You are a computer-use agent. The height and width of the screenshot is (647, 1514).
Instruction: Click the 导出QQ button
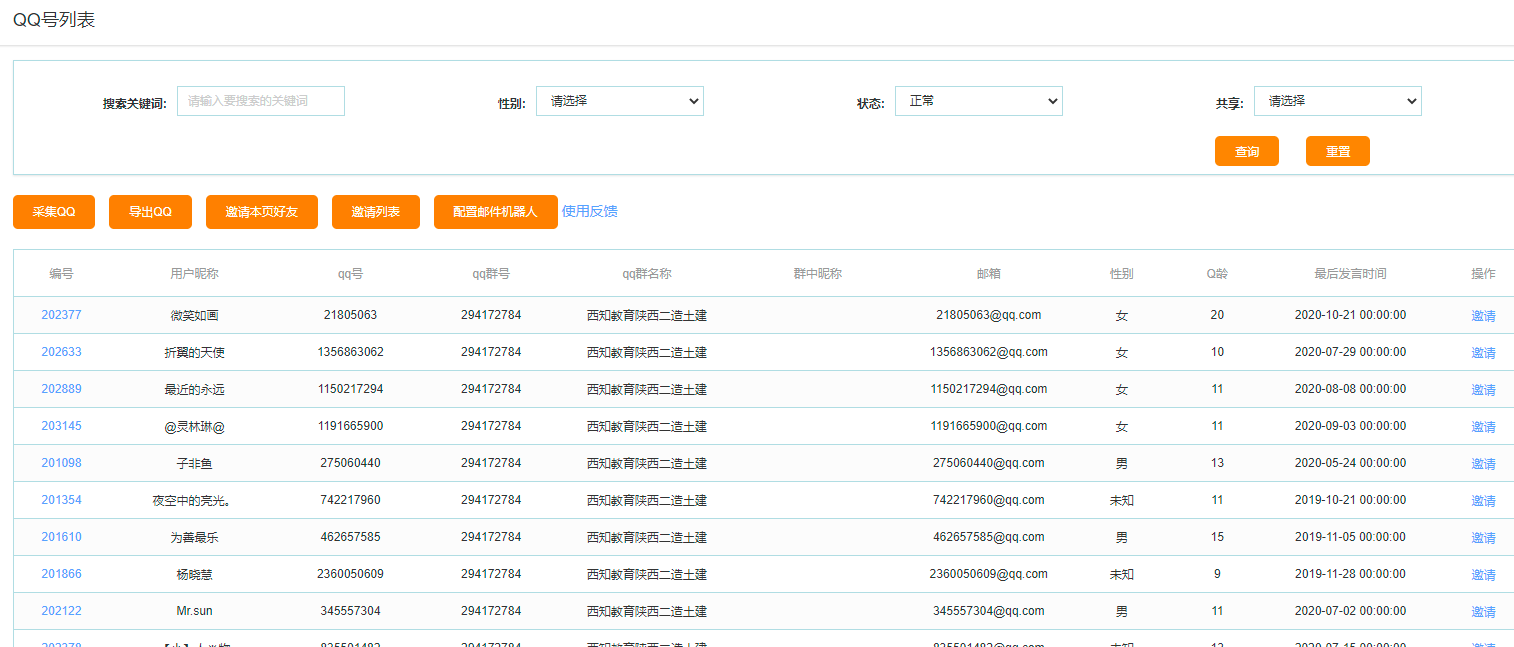pos(150,212)
